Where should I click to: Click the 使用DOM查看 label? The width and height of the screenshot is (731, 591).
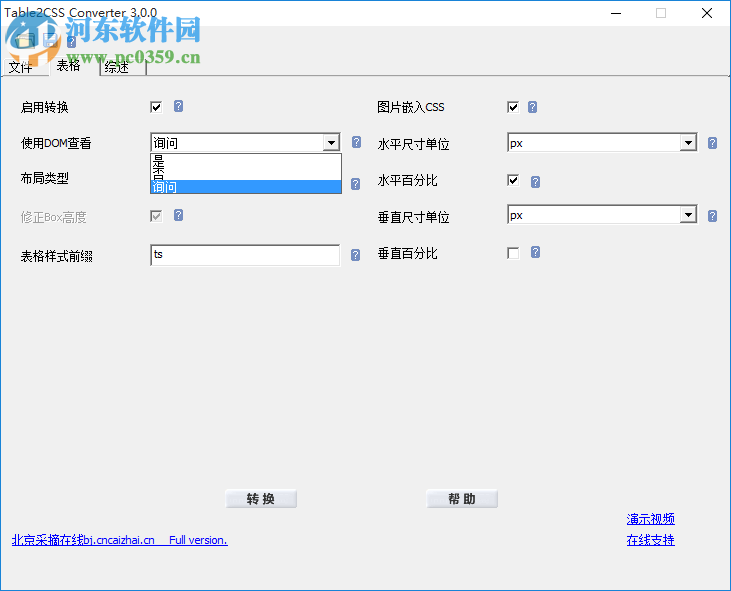point(56,143)
